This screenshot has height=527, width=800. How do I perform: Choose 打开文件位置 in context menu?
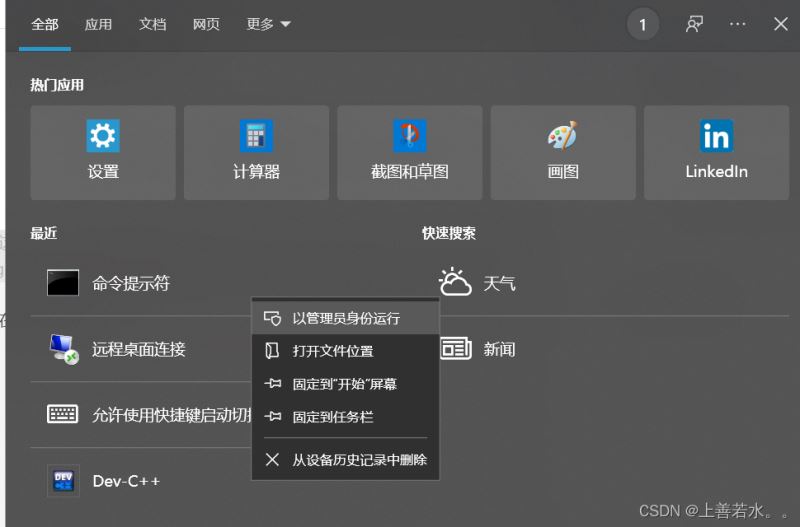click(x=332, y=351)
